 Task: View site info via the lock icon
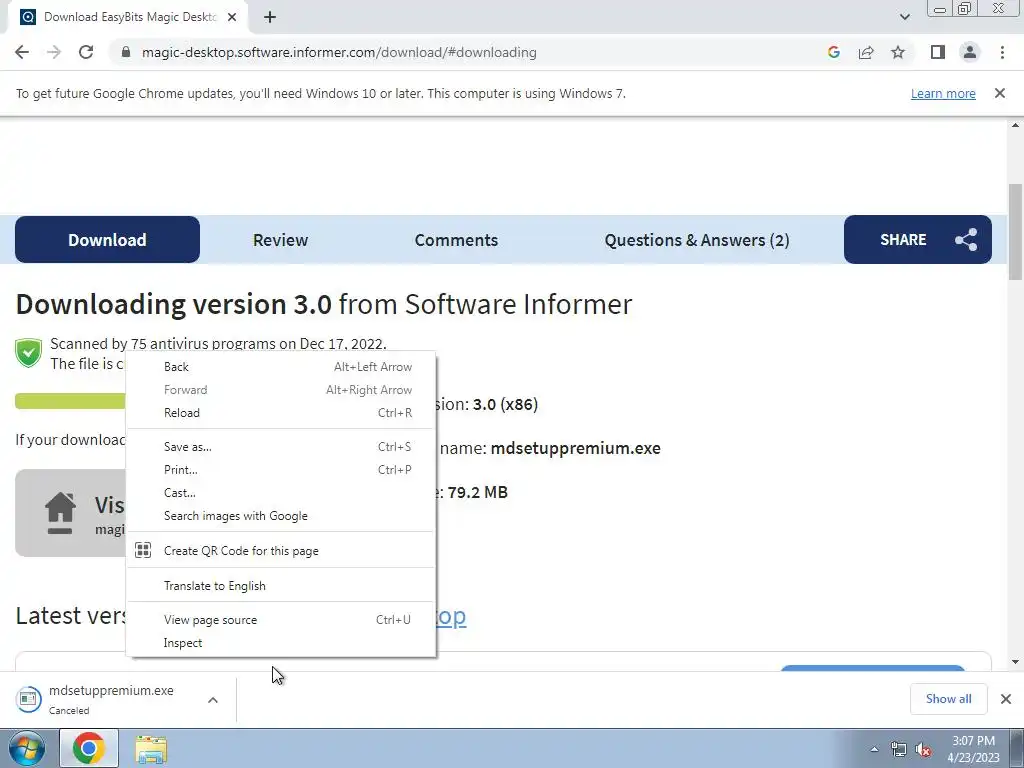tap(126, 52)
